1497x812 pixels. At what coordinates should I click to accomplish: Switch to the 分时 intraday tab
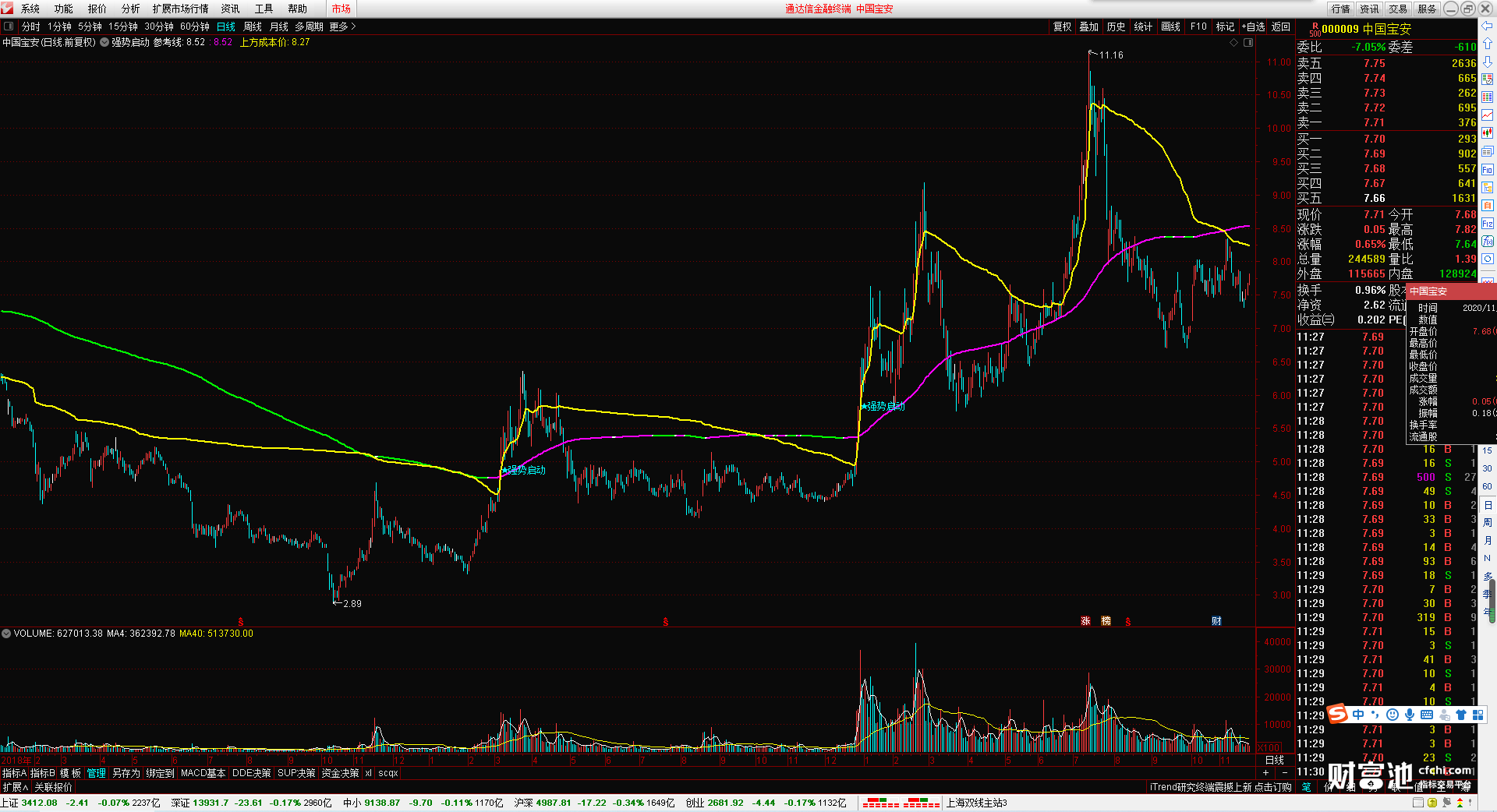[x=31, y=26]
